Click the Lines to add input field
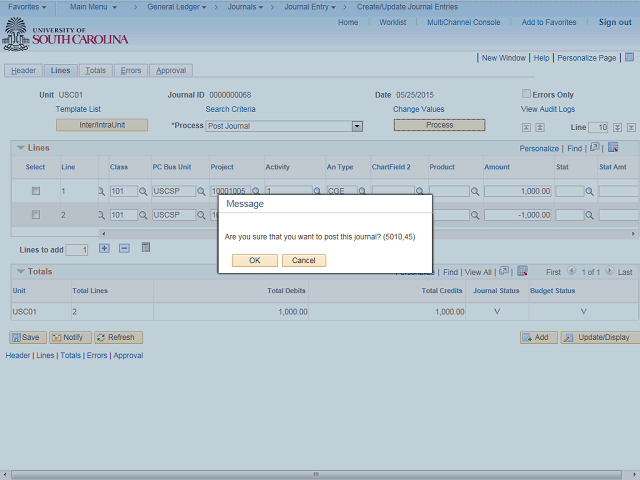 tap(77, 250)
